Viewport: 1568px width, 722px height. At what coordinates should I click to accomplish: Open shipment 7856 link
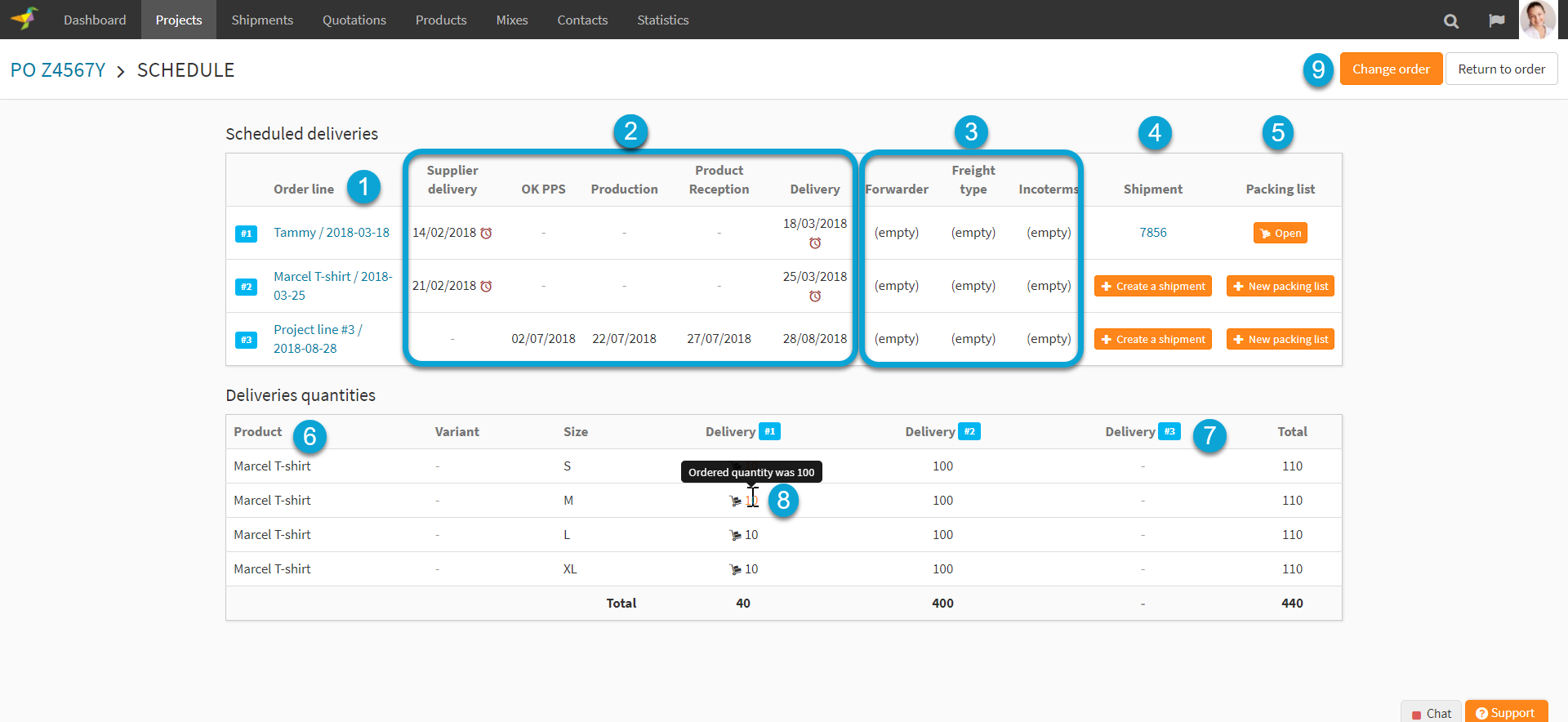click(x=1152, y=233)
